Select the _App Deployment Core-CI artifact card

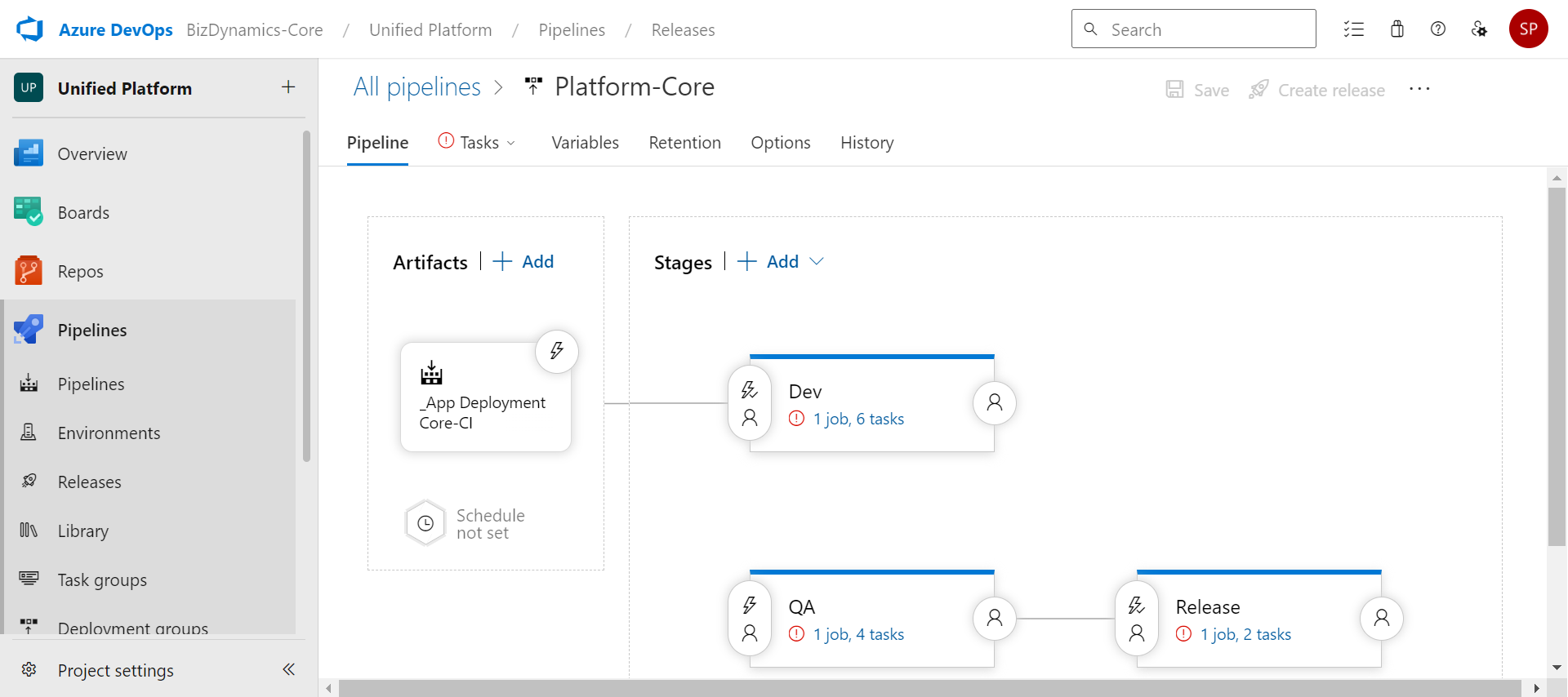(486, 397)
